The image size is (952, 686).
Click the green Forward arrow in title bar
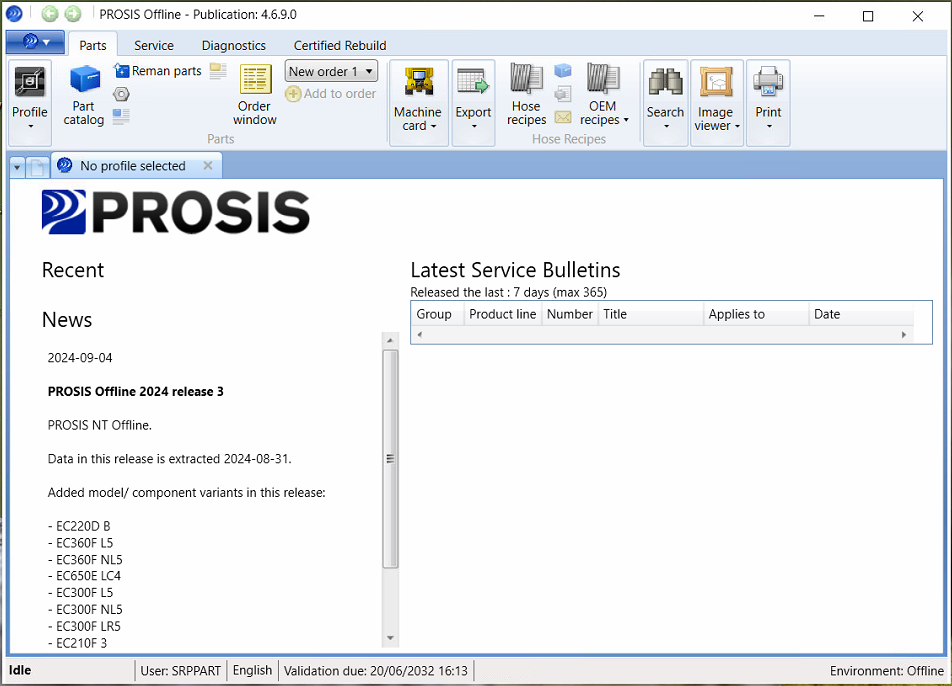pos(73,14)
